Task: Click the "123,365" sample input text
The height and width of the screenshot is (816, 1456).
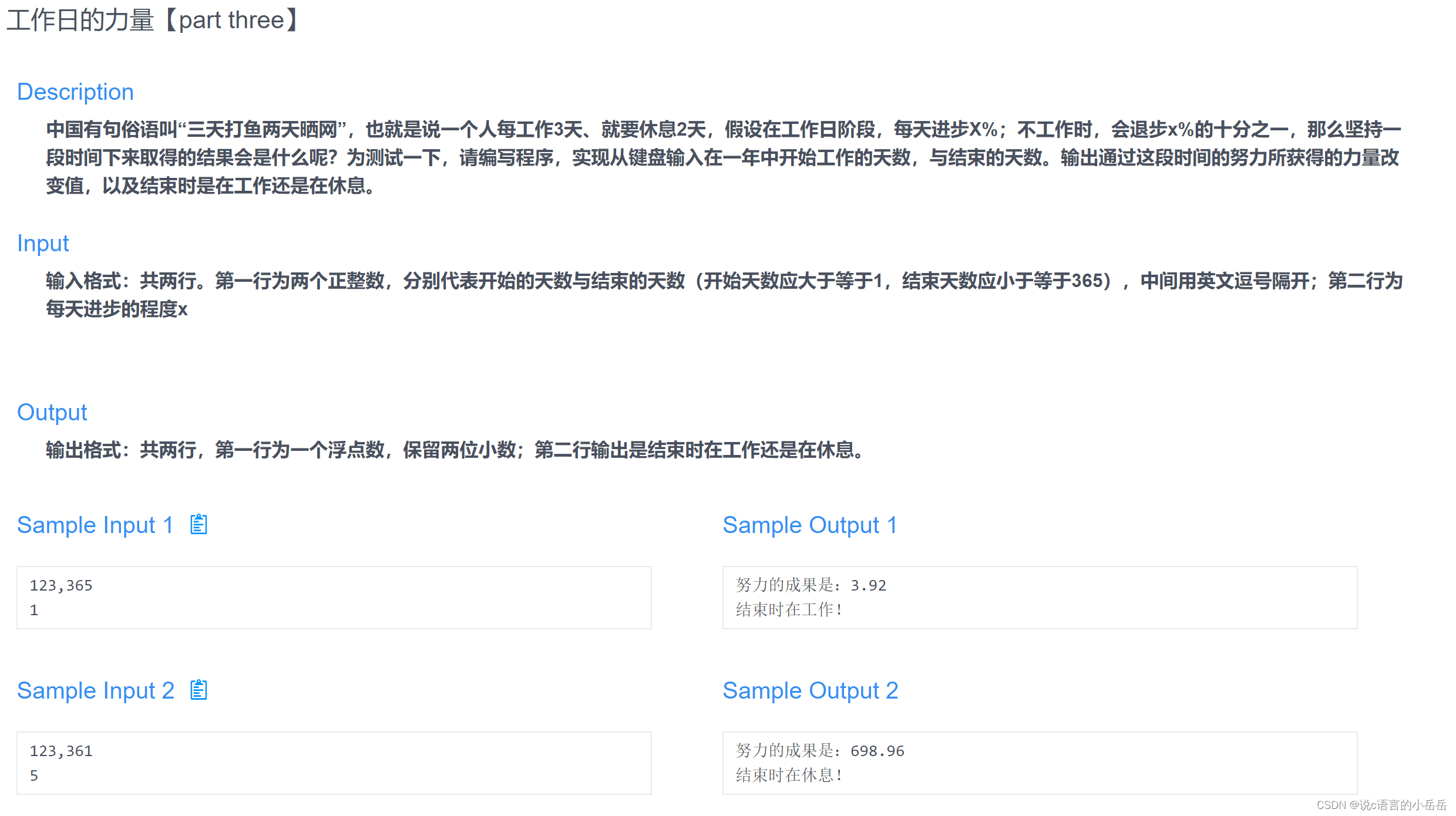Action: point(61,585)
